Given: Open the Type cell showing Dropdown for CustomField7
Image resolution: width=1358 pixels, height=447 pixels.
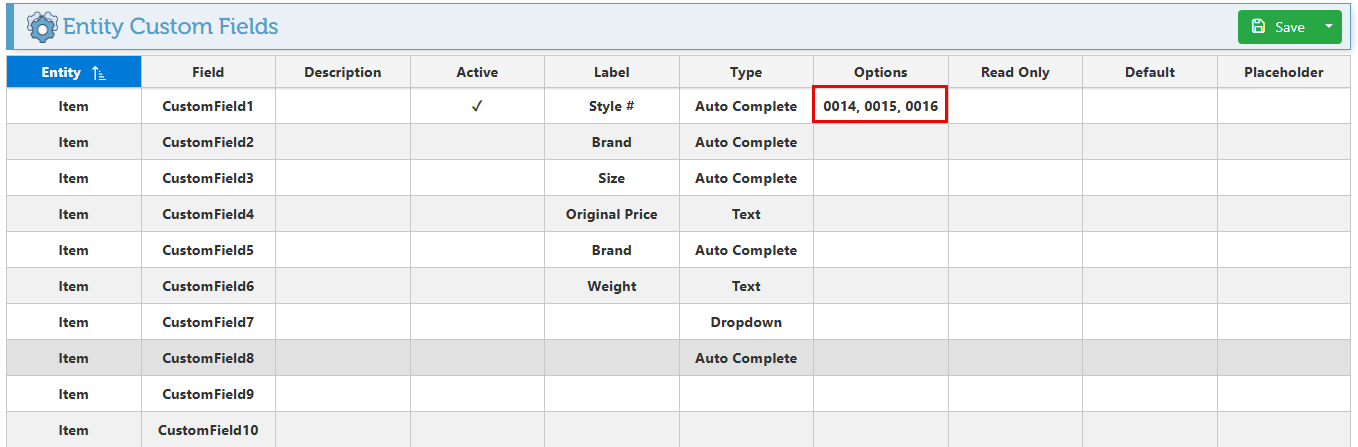Looking at the screenshot, I should click(746, 322).
